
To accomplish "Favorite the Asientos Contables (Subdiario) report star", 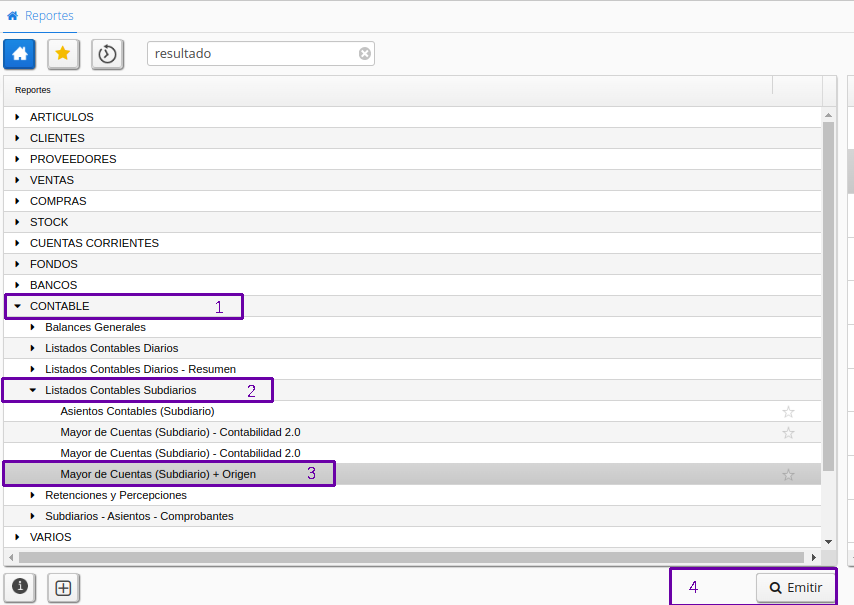I will [788, 412].
